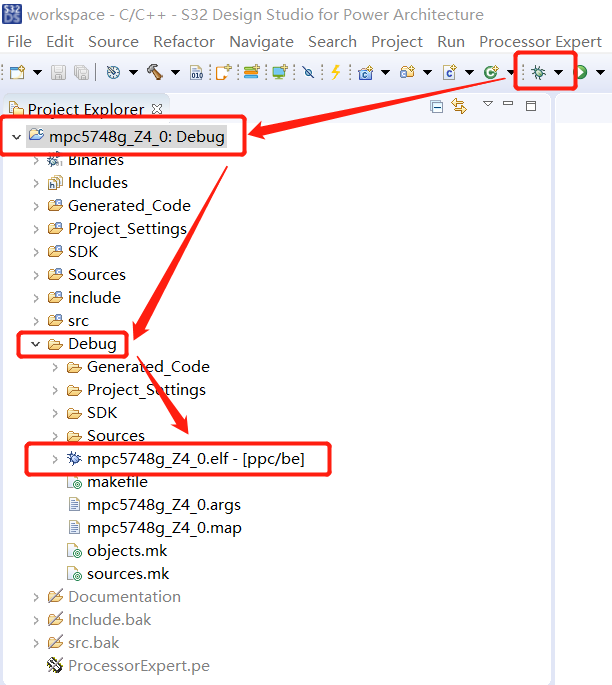Collapse the mpc5748g_Z4_0: Debug project
Image resolution: width=612 pixels, height=685 pixels.
click(x=17, y=137)
